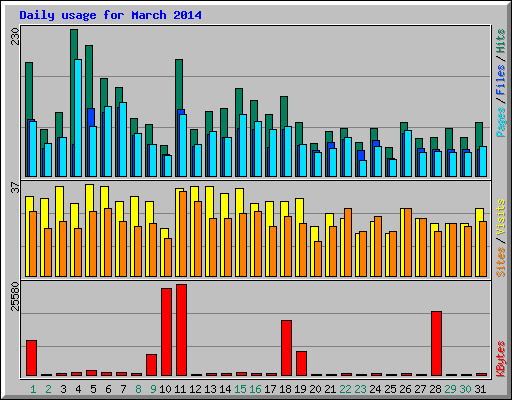Click the red KBytes bar for day 18
The width and height of the screenshot is (512, 400).
(x=287, y=348)
